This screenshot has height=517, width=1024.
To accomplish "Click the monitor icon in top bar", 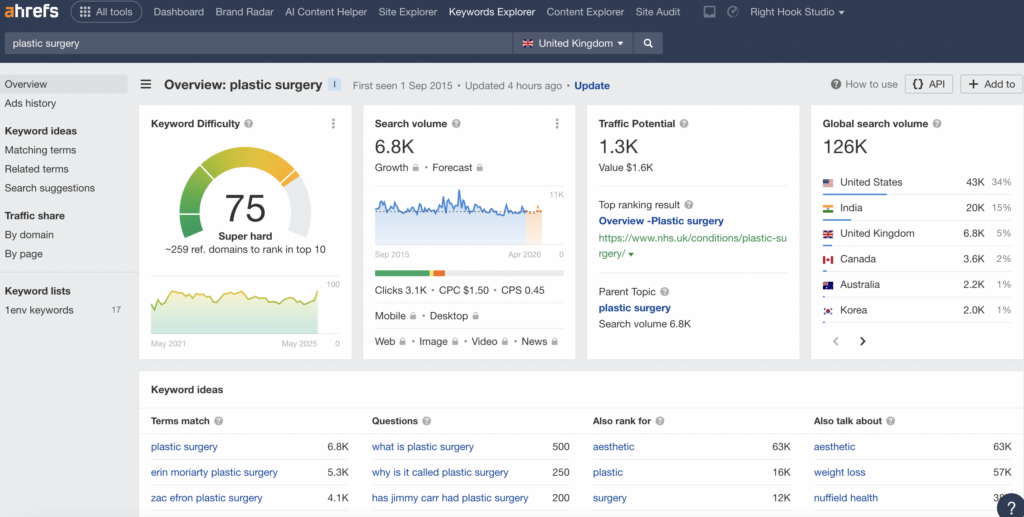I will point(709,12).
